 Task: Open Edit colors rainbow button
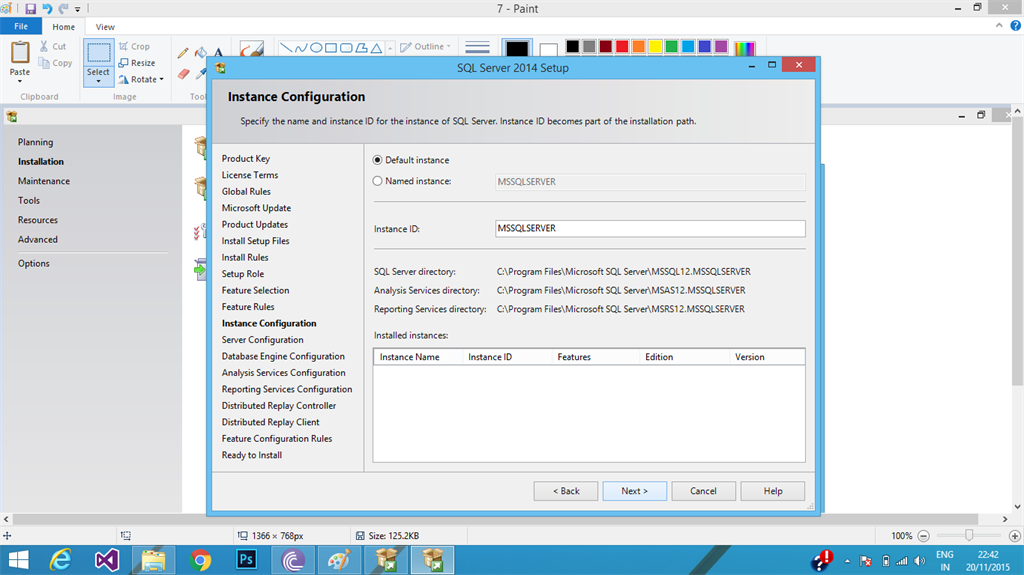click(744, 48)
